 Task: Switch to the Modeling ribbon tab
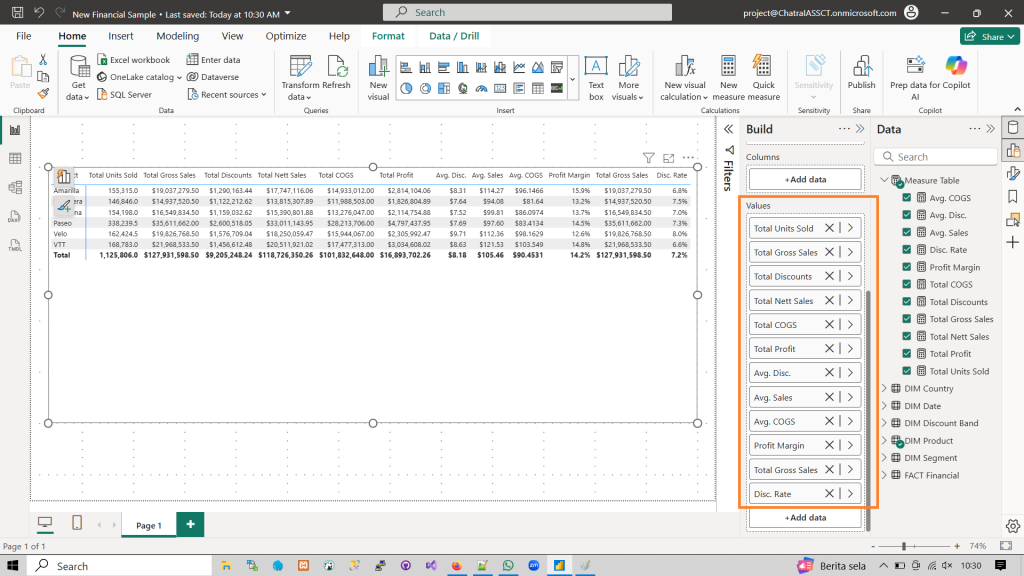click(x=177, y=36)
